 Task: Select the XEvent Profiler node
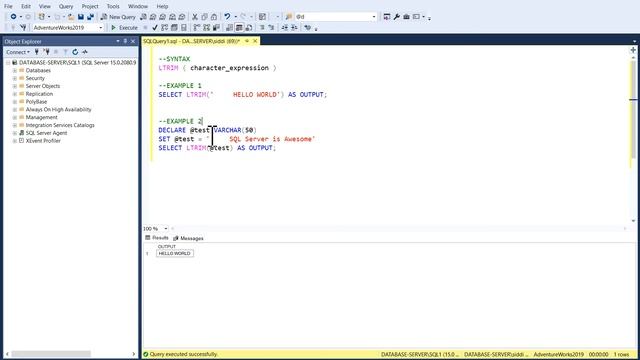[x=43, y=141]
